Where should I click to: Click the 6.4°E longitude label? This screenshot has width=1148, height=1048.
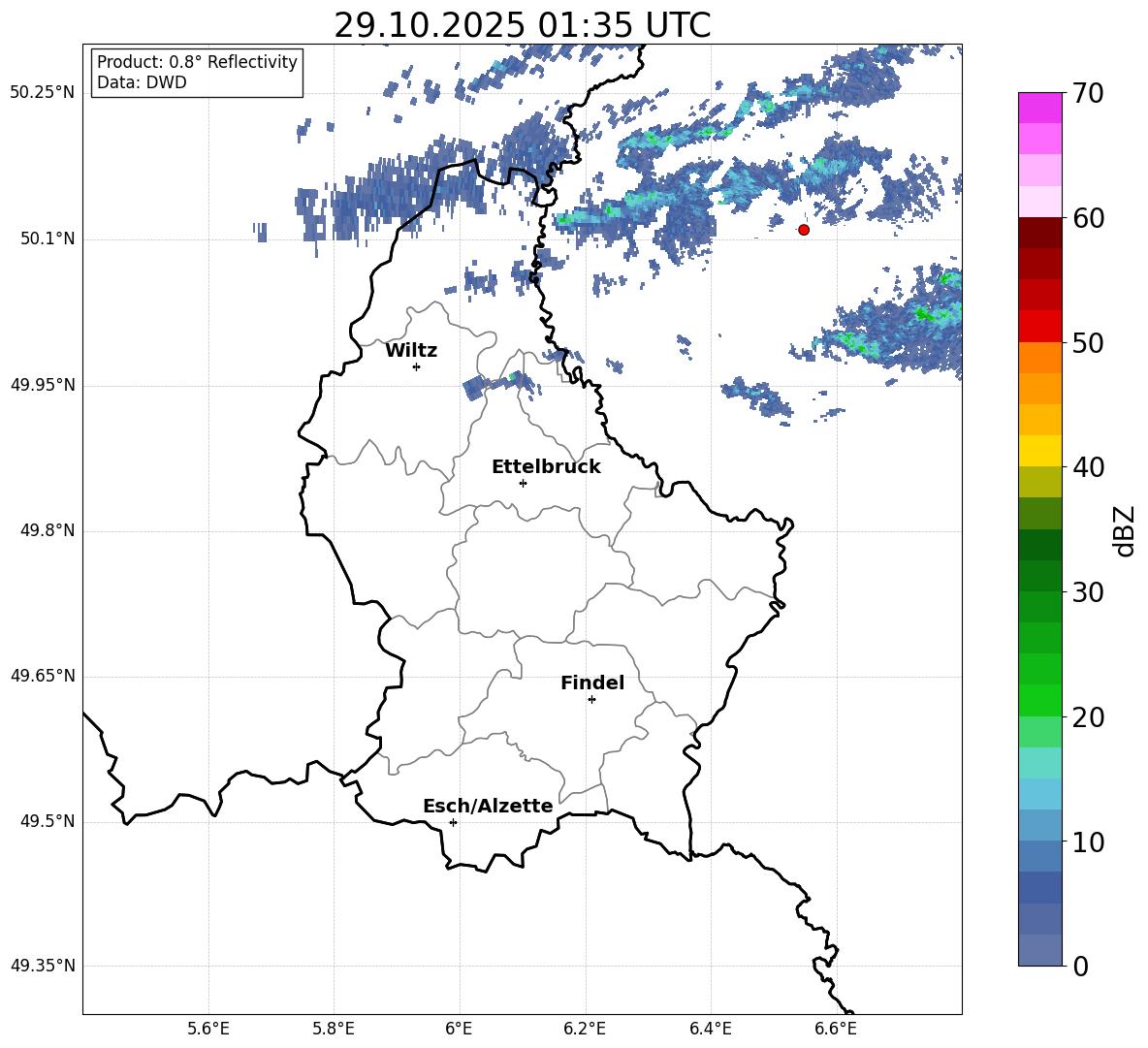coord(710,1029)
